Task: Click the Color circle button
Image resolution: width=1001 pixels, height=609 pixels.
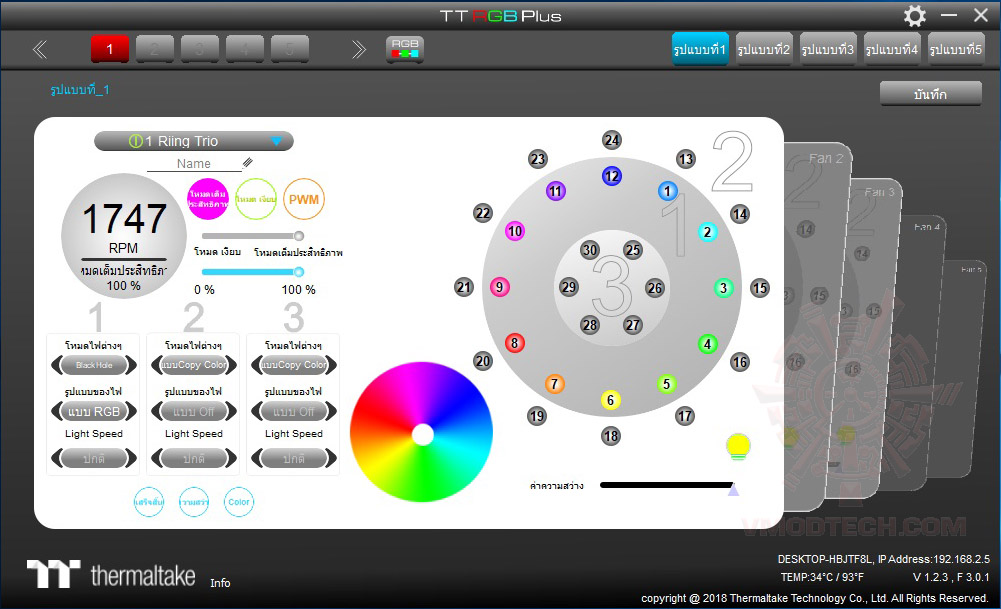Action: coord(239,502)
